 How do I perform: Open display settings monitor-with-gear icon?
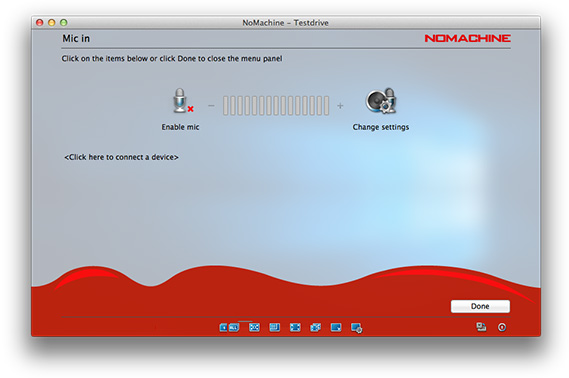[357, 328]
